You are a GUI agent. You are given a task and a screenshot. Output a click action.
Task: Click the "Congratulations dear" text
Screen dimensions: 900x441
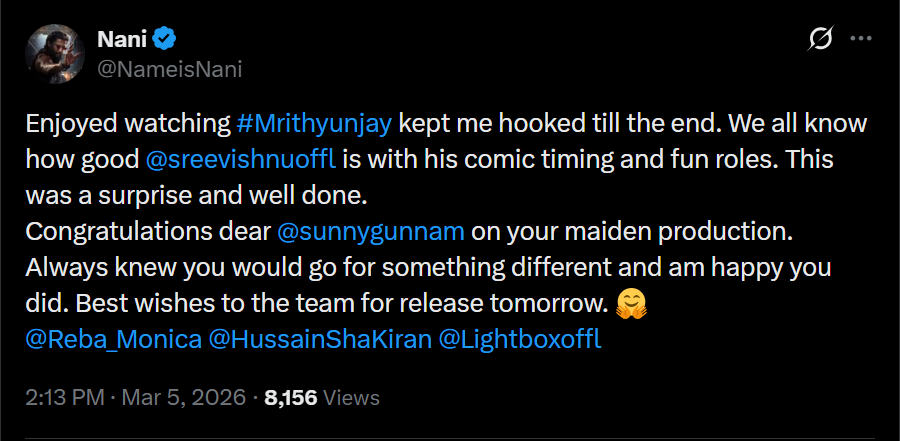pos(146,232)
